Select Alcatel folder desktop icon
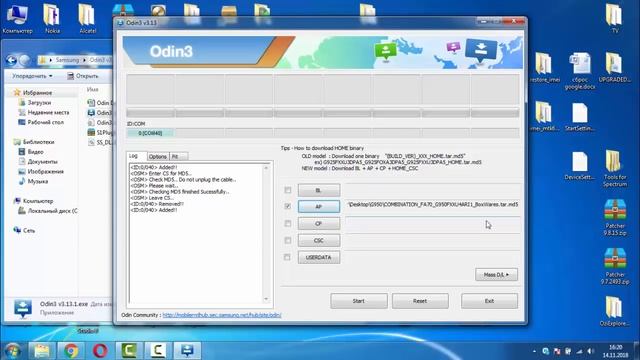Image resolution: width=640 pixels, height=360 pixels. pyautogui.click(x=87, y=19)
